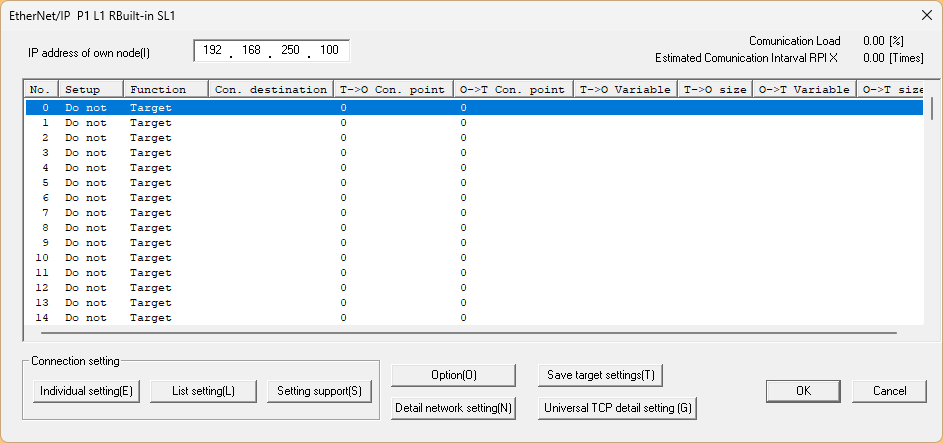Close the EtherNet/IP dialog window
943x443 pixels.
[x=924, y=14]
